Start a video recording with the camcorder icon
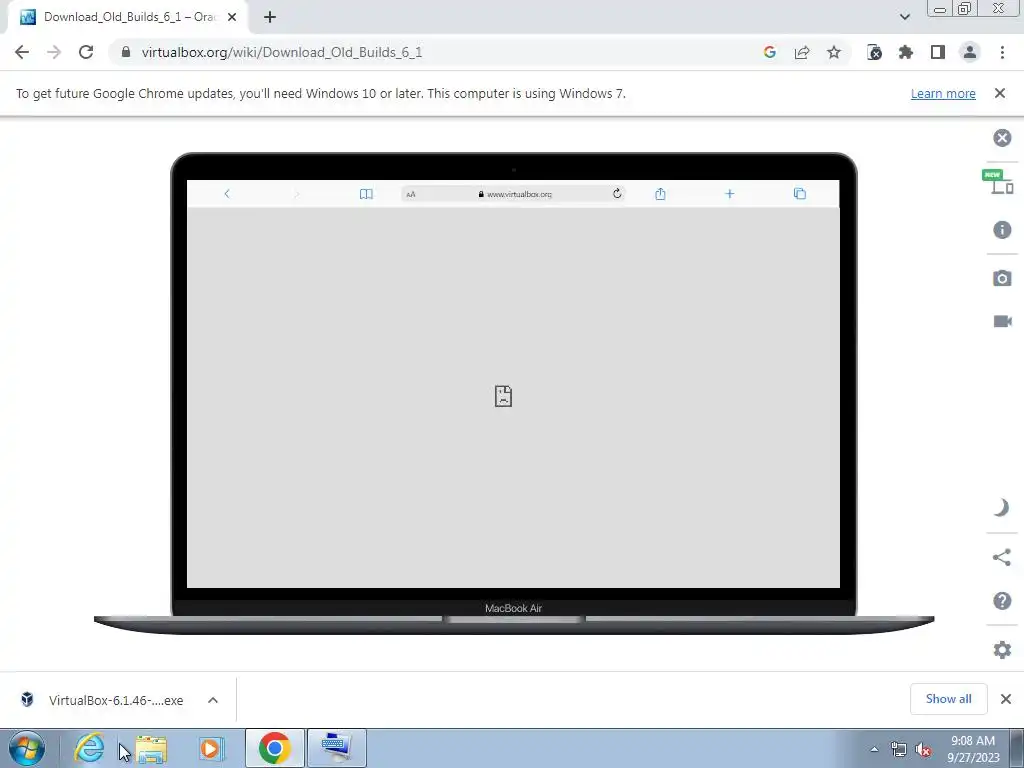Image resolution: width=1024 pixels, height=768 pixels. (x=1002, y=321)
